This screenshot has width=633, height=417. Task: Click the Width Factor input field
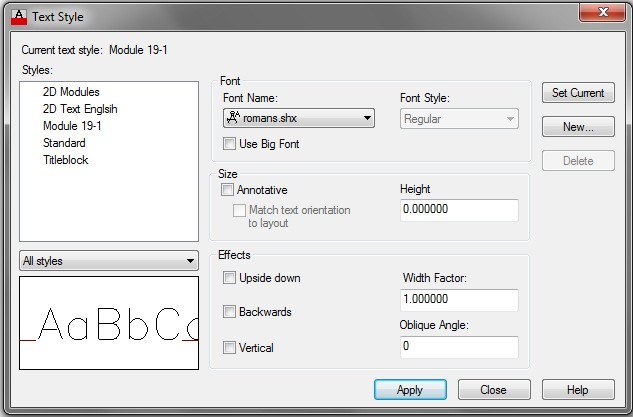(x=459, y=300)
